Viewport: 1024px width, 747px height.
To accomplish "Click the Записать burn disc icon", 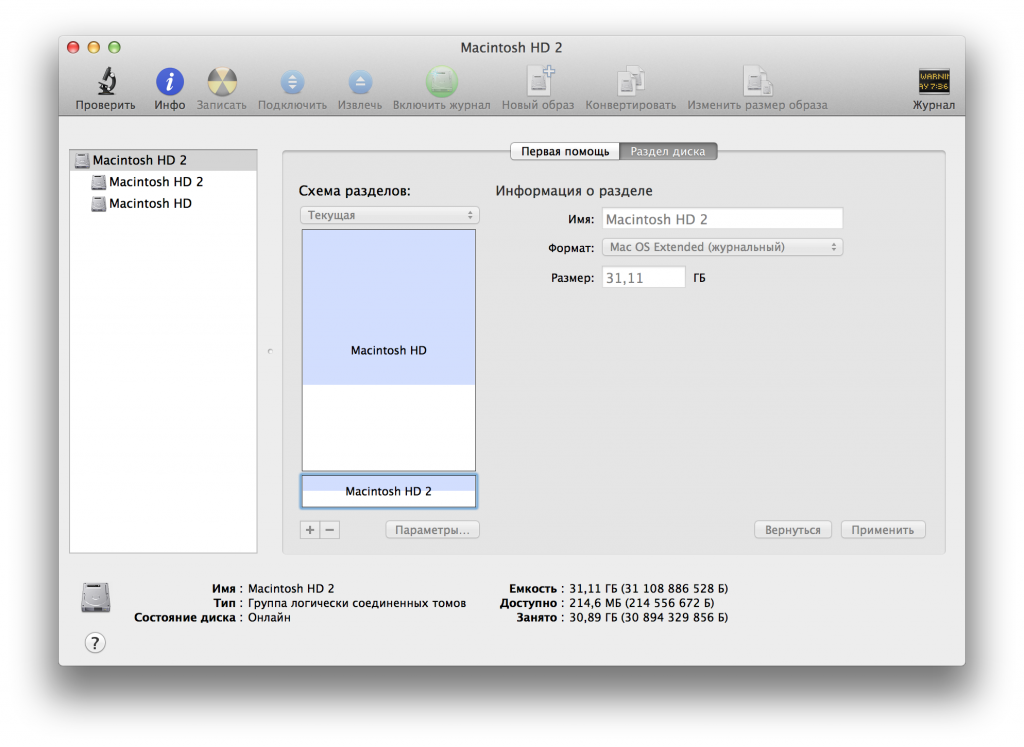I will pyautogui.click(x=221, y=82).
